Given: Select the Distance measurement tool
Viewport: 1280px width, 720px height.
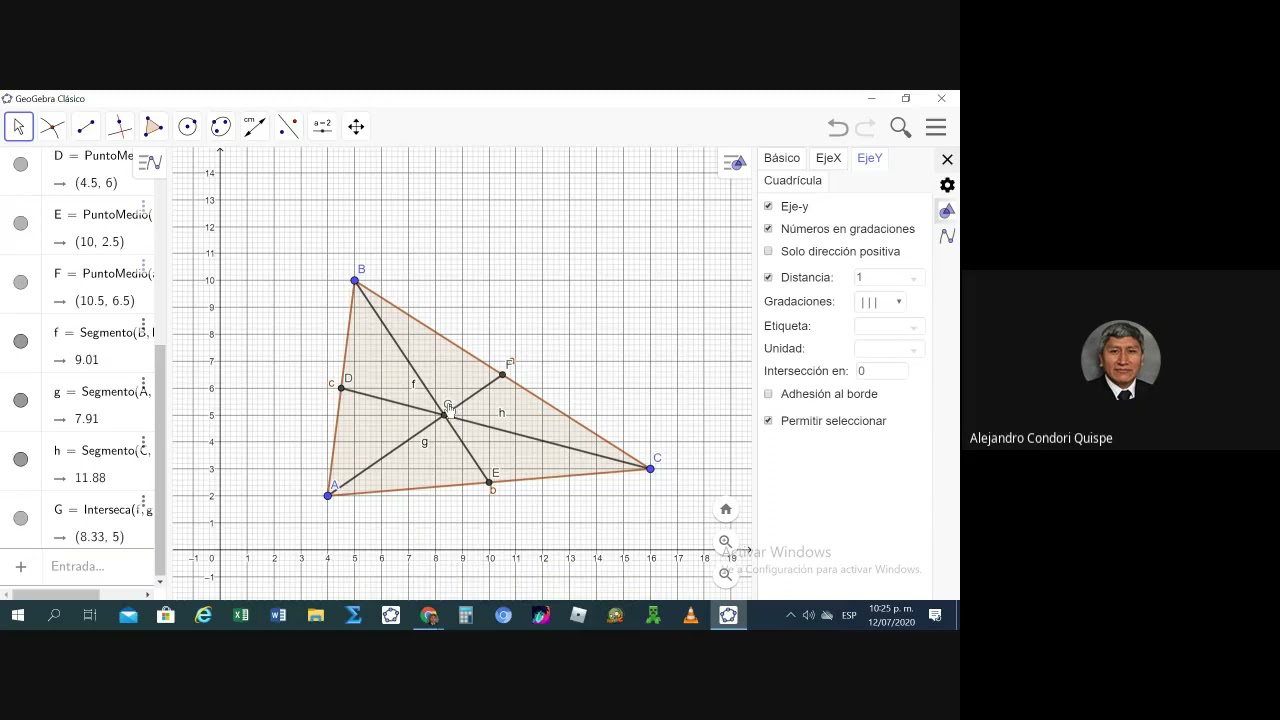Looking at the screenshot, I should coord(254,127).
